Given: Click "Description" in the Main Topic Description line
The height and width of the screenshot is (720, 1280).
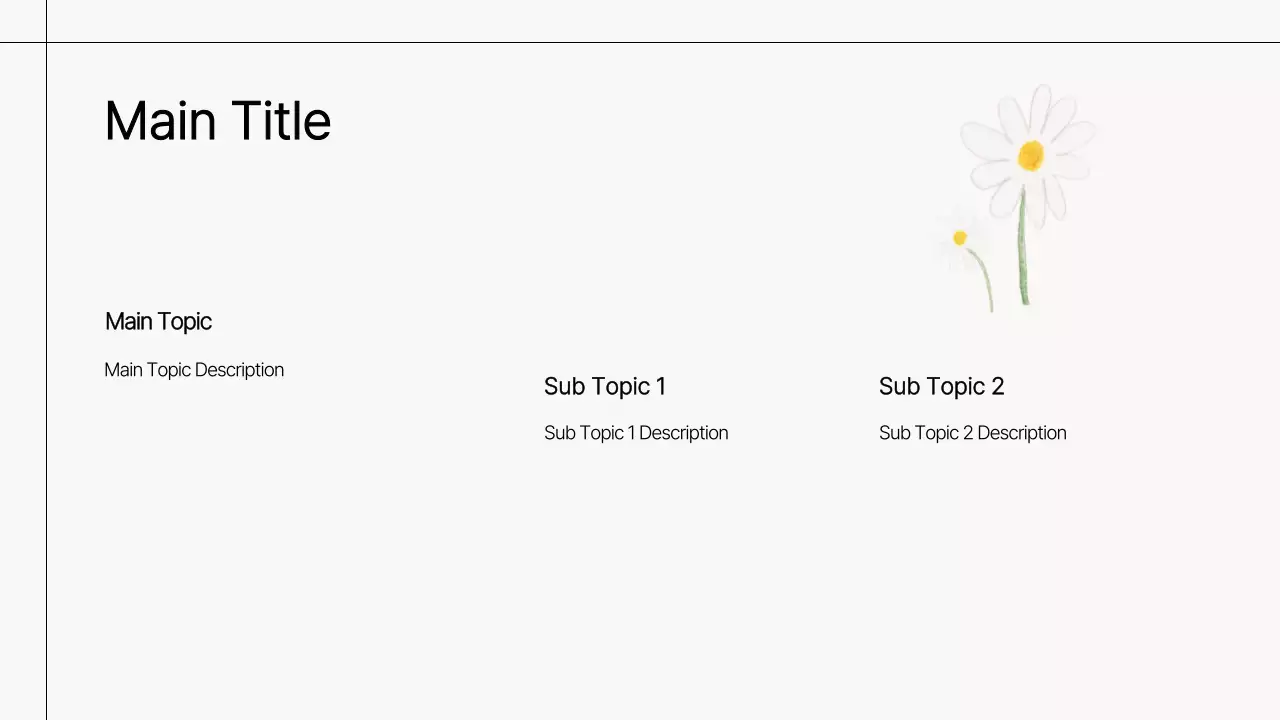Looking at the screenshot, I should tap(239, 370).
